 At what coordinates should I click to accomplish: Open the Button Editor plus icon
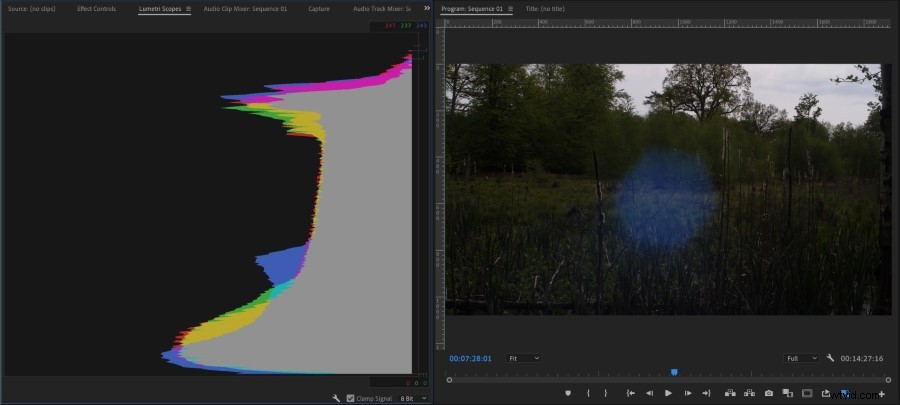coord(882,394)
